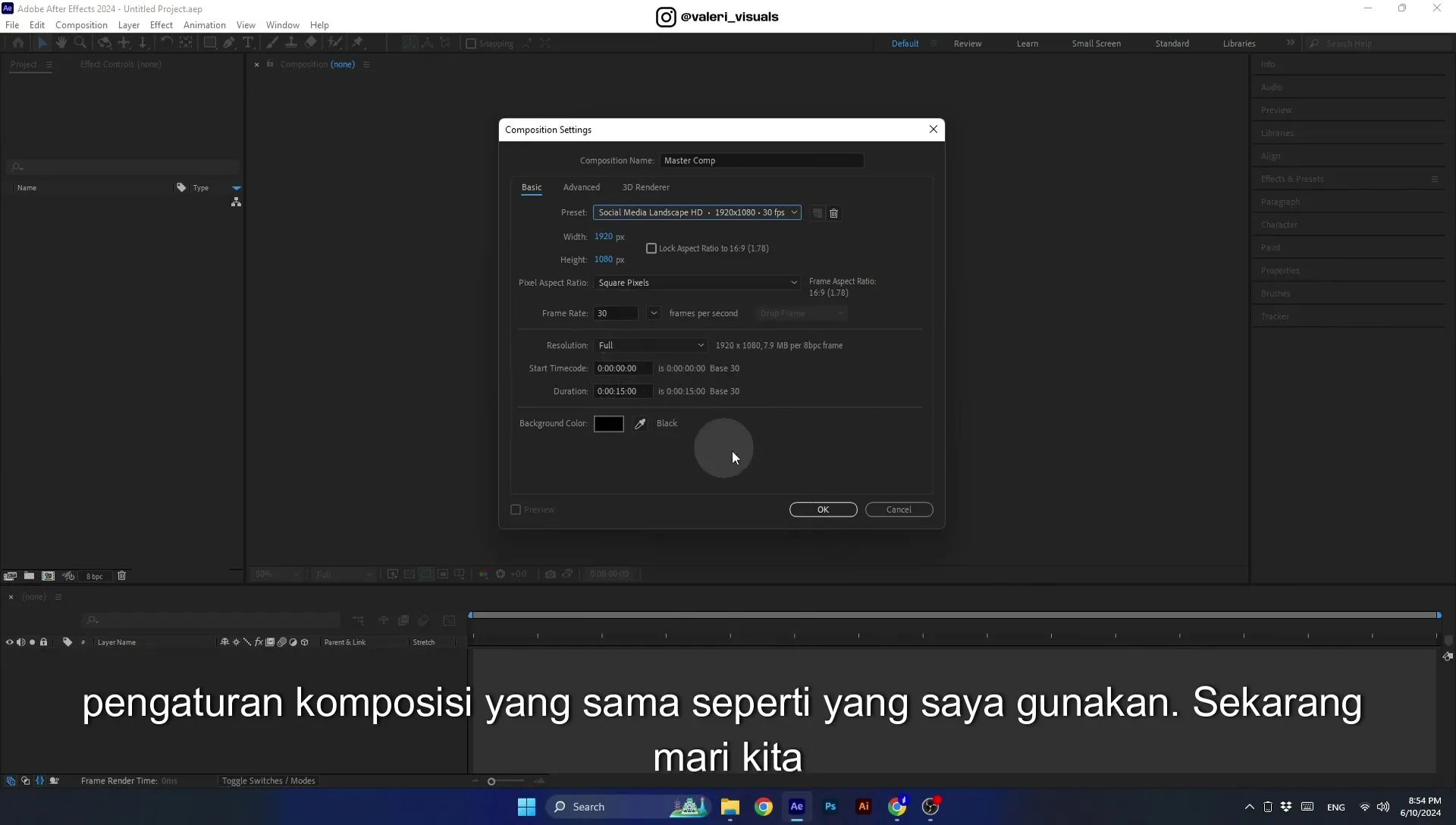Enable Lock Aspect Ratio to 16:9 checkbox
The image size is (1456, 825).
651,249
